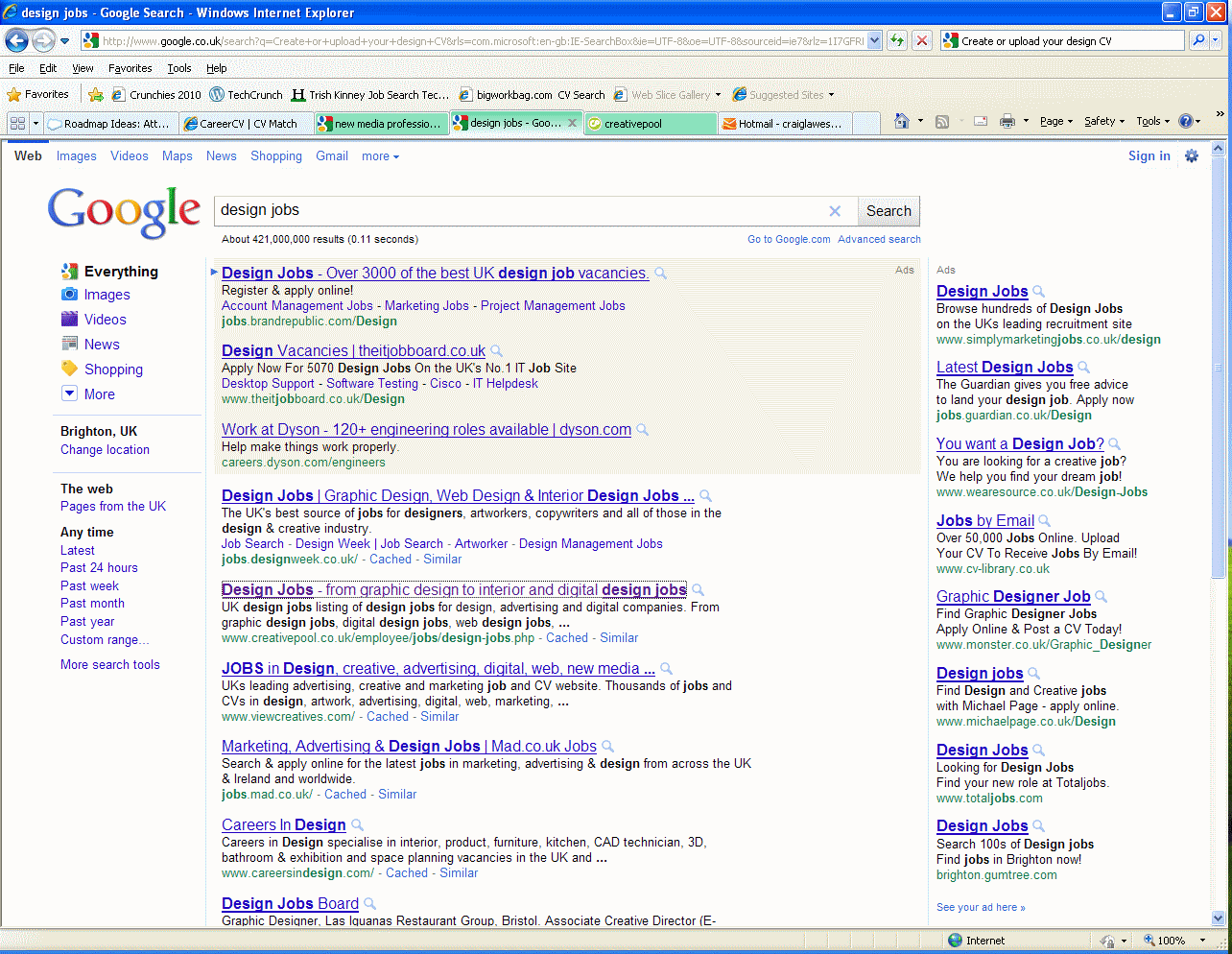The height and width of the screenshot is (954, 1232).
Task: Open the Favorites menu in the menu bar
Action: coord(130,68)
